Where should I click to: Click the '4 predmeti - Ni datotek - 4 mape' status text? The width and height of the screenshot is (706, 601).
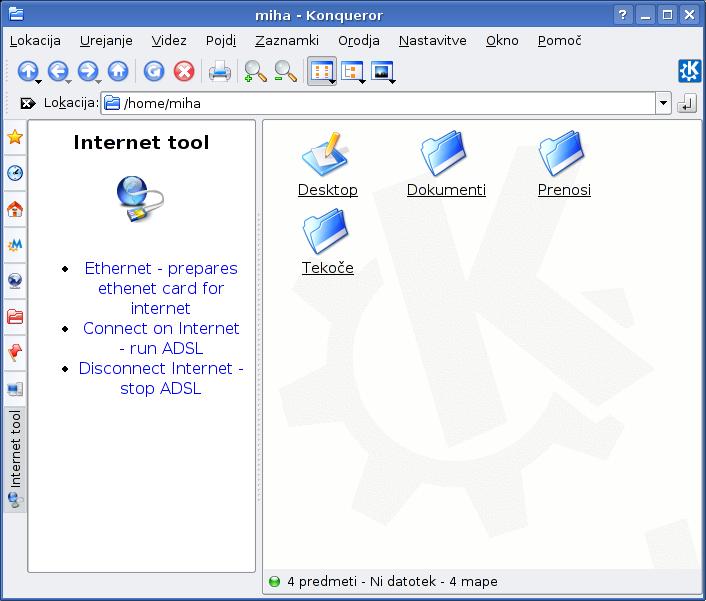tap(392, 582)
